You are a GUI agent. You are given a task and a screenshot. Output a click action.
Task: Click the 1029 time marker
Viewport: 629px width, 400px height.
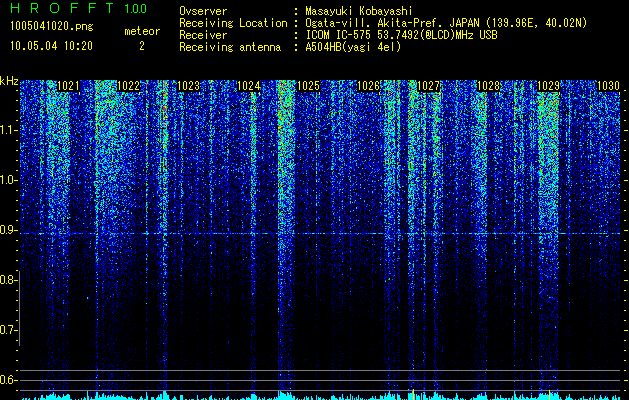pos(548,86)
